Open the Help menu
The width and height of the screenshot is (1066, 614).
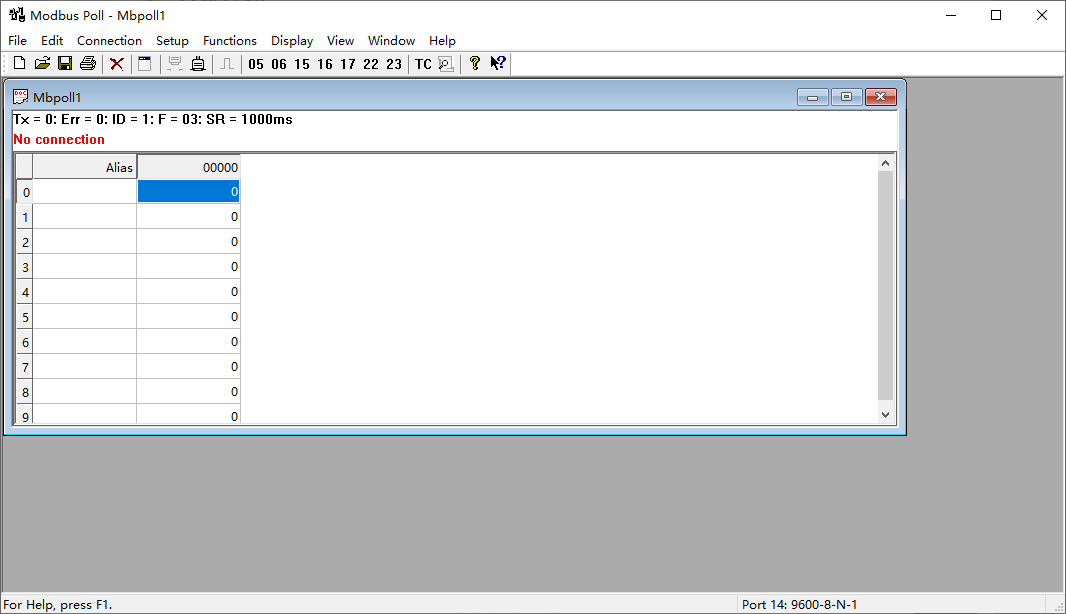[442, 41]
